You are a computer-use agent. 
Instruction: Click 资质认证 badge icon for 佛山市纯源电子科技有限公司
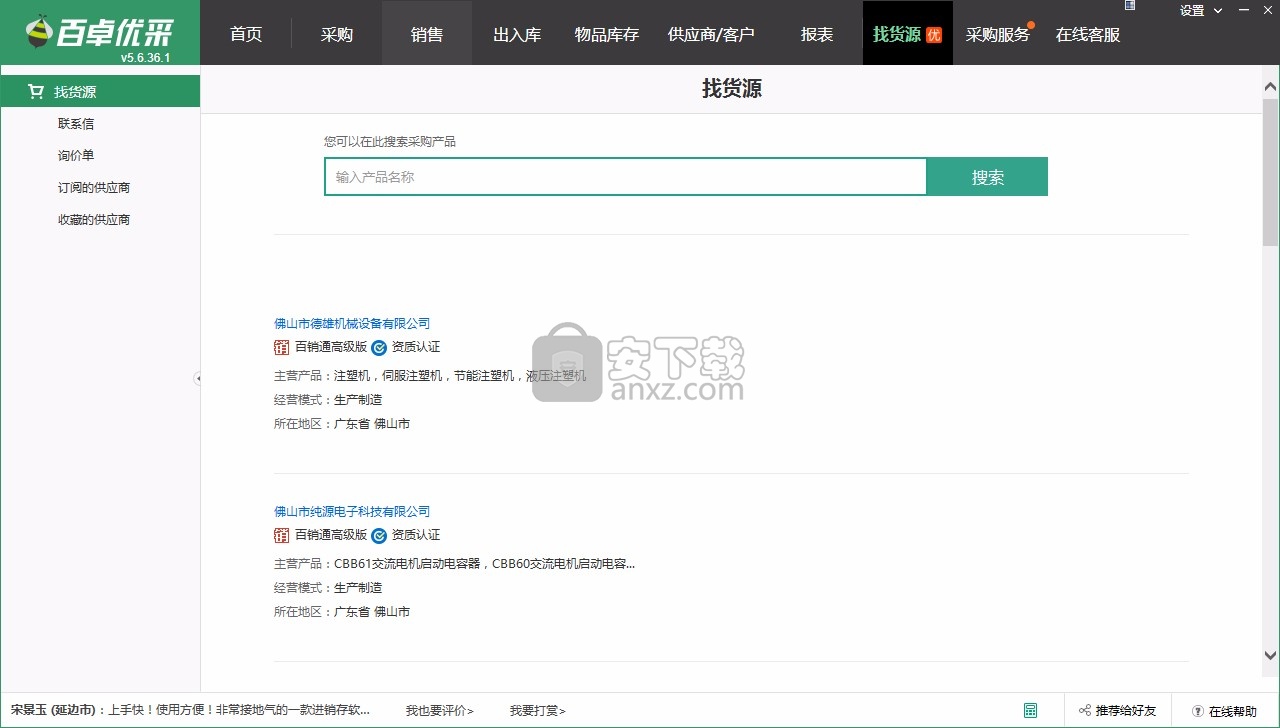[379, 536]
